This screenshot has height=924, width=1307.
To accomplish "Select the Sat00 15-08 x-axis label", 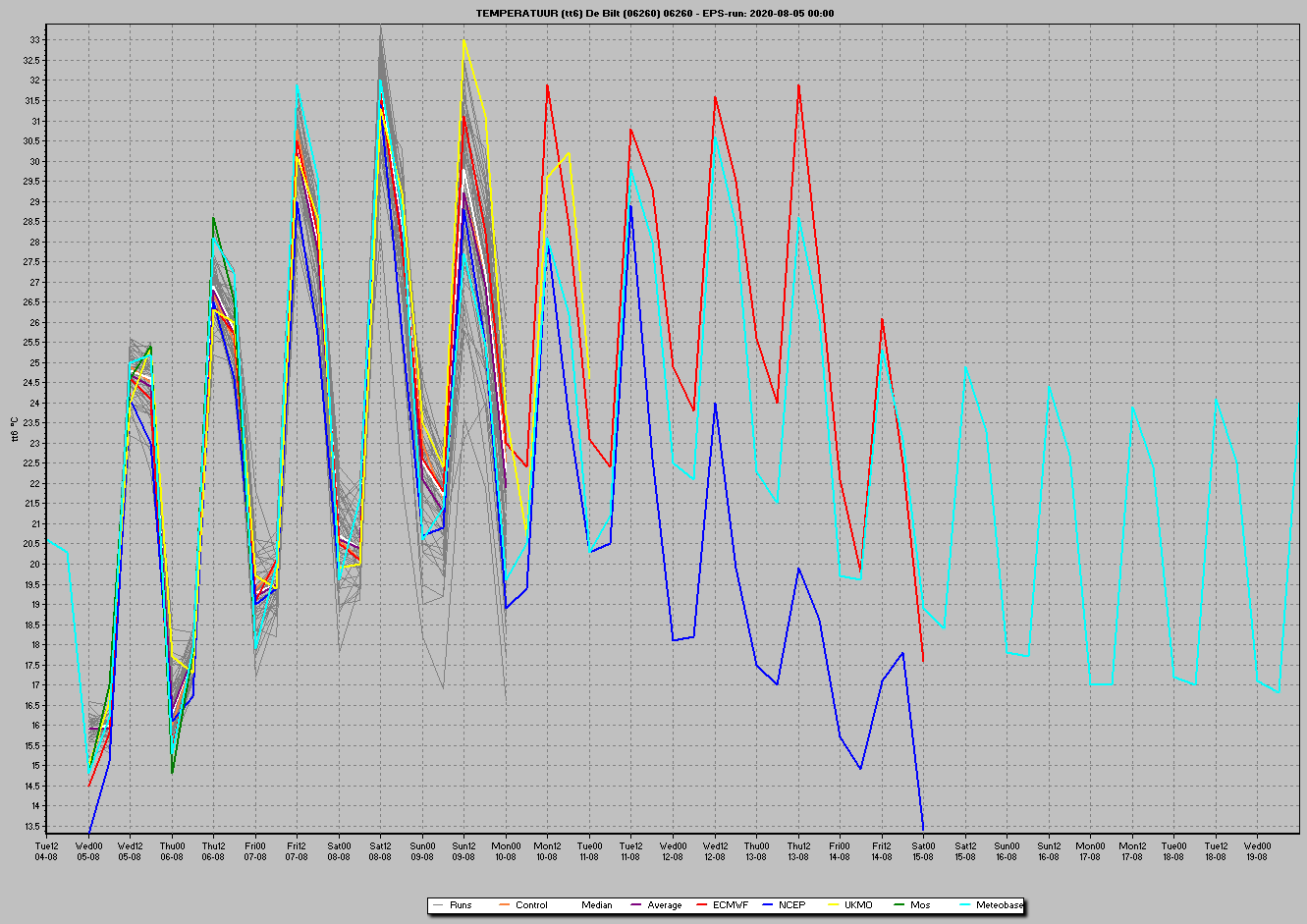I will coord(923,850).
